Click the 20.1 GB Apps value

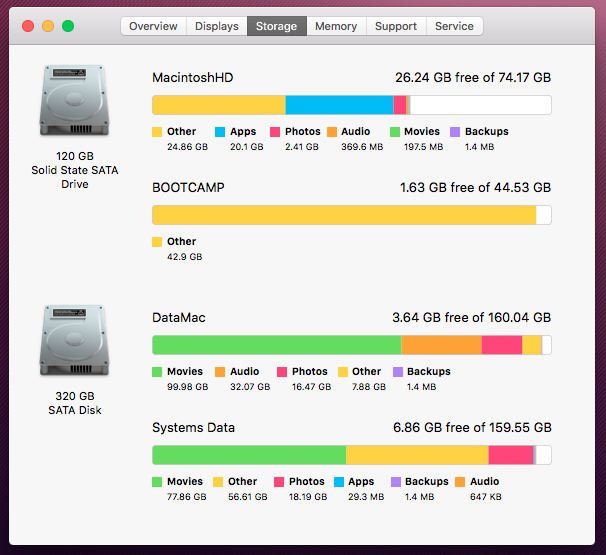(x=247, y=147)
